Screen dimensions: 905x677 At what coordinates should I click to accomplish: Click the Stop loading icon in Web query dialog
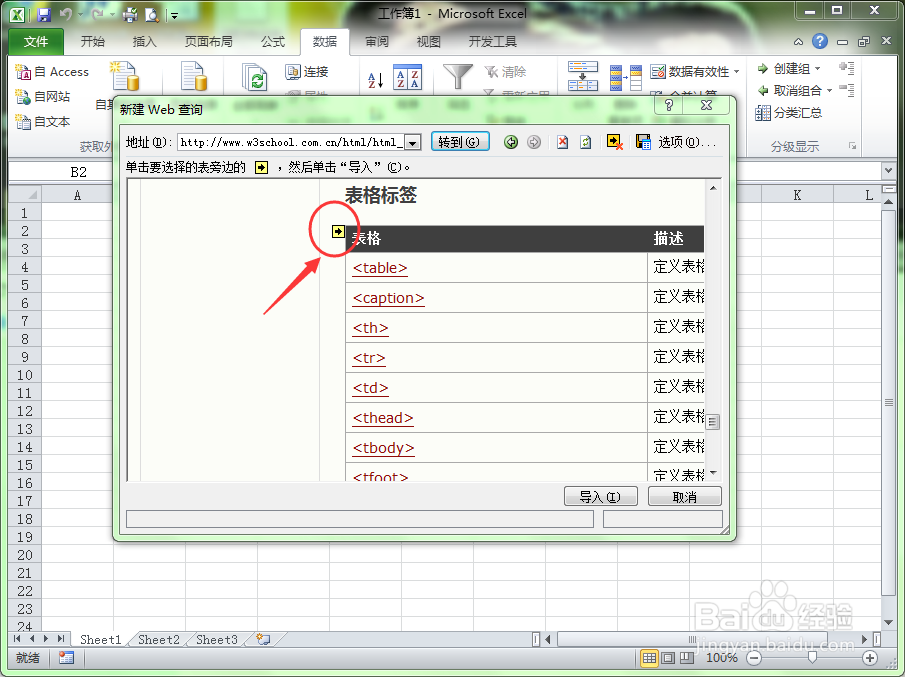(x=562, y=142)
